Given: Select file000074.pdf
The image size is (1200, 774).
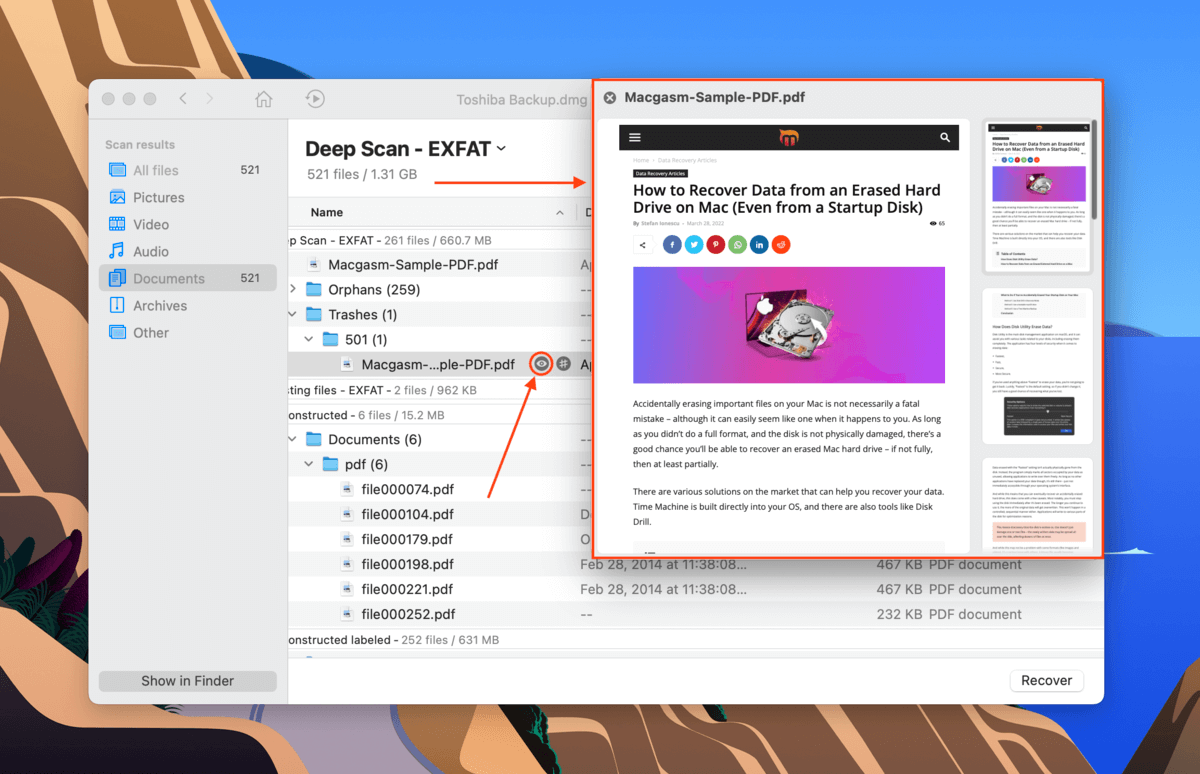Looking at the screenshot, I should pos(407,489).
